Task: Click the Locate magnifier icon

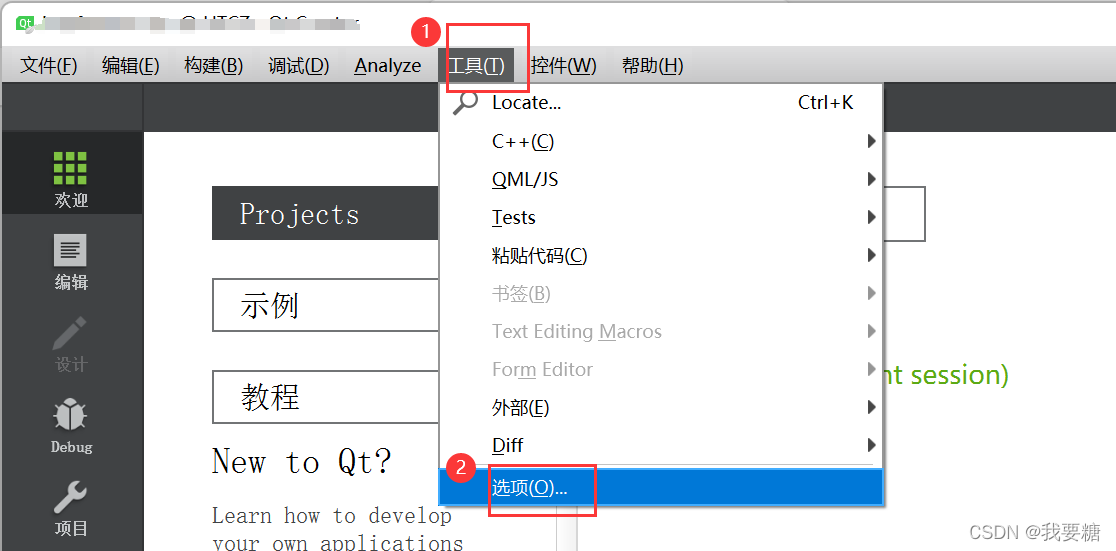Action: click(x=465, y=103)
